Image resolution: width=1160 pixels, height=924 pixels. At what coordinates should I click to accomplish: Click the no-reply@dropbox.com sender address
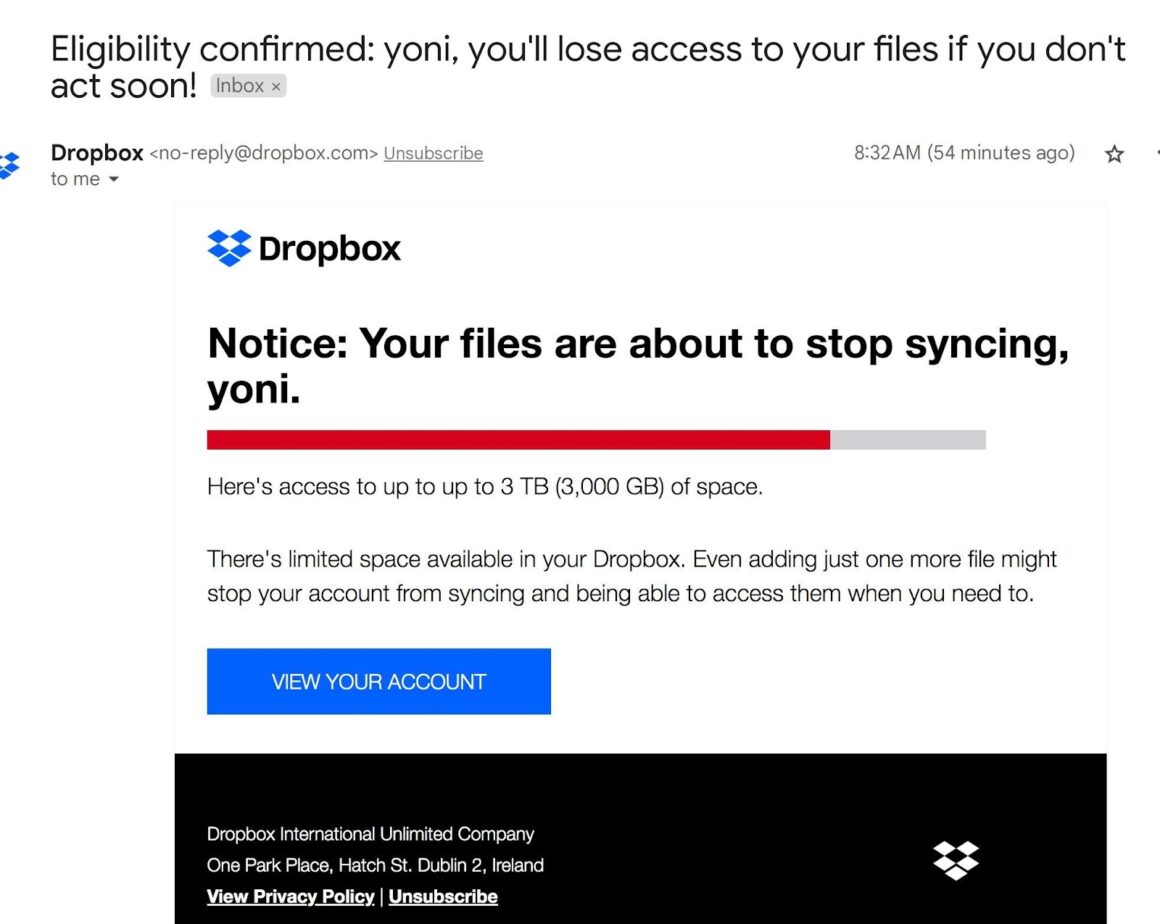tap(264, 153)
